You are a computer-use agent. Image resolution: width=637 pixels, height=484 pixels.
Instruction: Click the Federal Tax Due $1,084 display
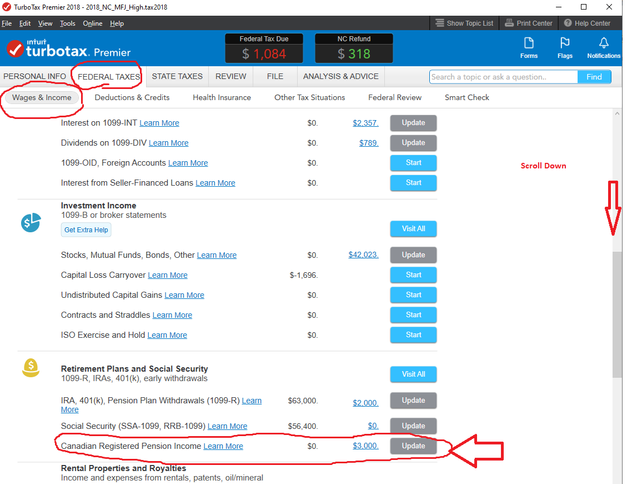pyautogui.click(x=264, y=48)
